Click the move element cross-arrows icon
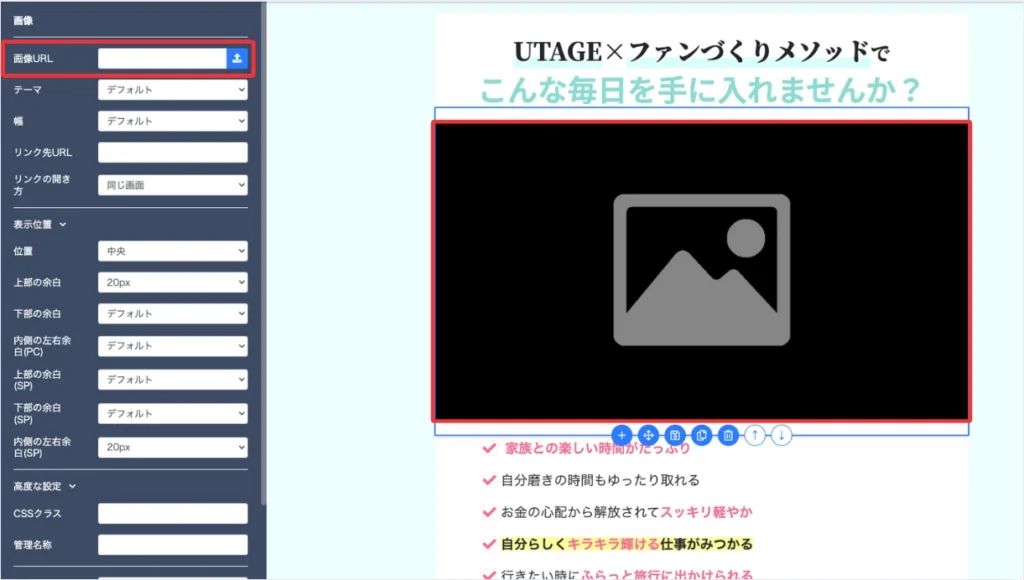1024x580 pixels. click(x=648, y=435)
